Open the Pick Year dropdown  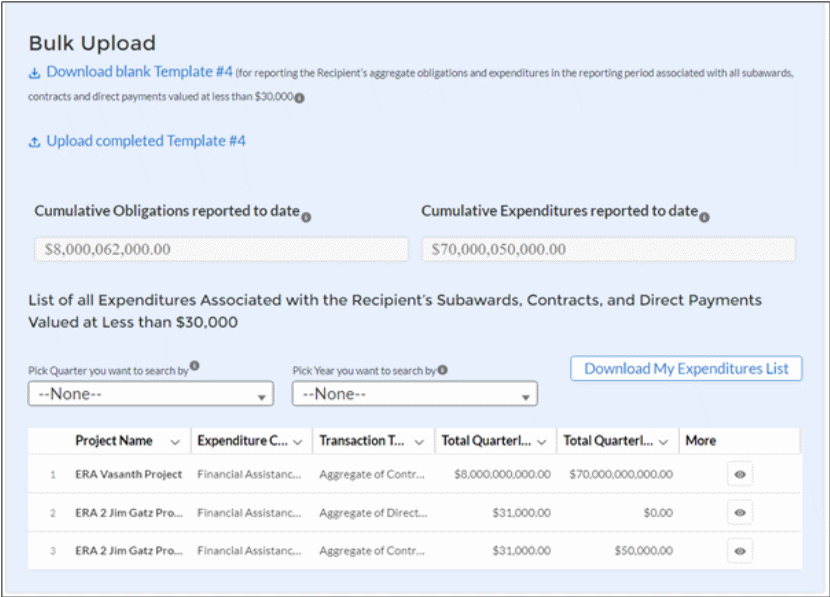(414, 394)
